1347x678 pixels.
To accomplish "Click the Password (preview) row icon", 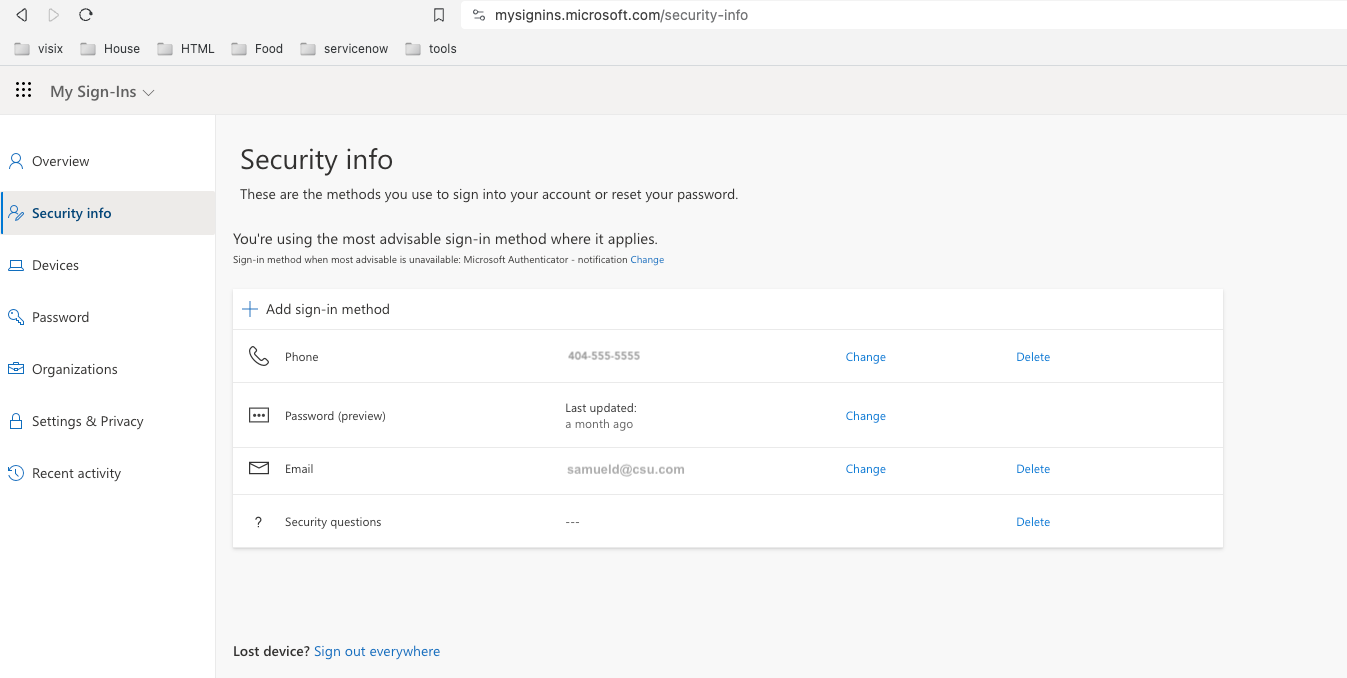I will (259, 415).
